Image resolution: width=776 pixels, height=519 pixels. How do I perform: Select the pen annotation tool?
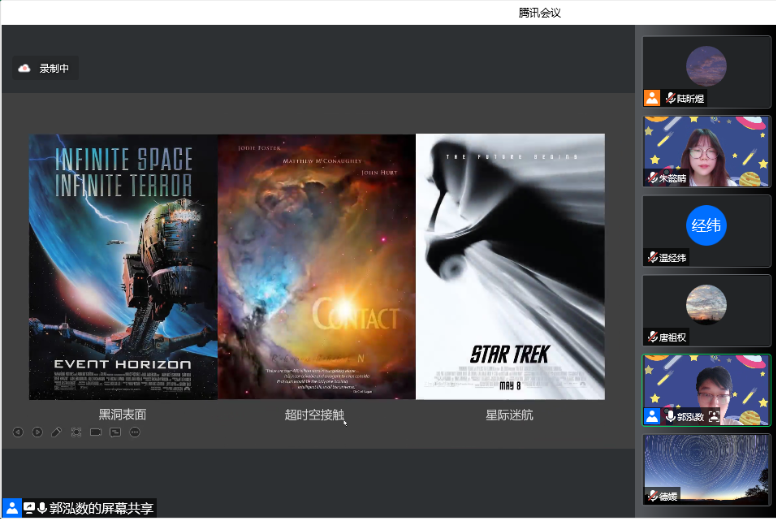(56, 432)
